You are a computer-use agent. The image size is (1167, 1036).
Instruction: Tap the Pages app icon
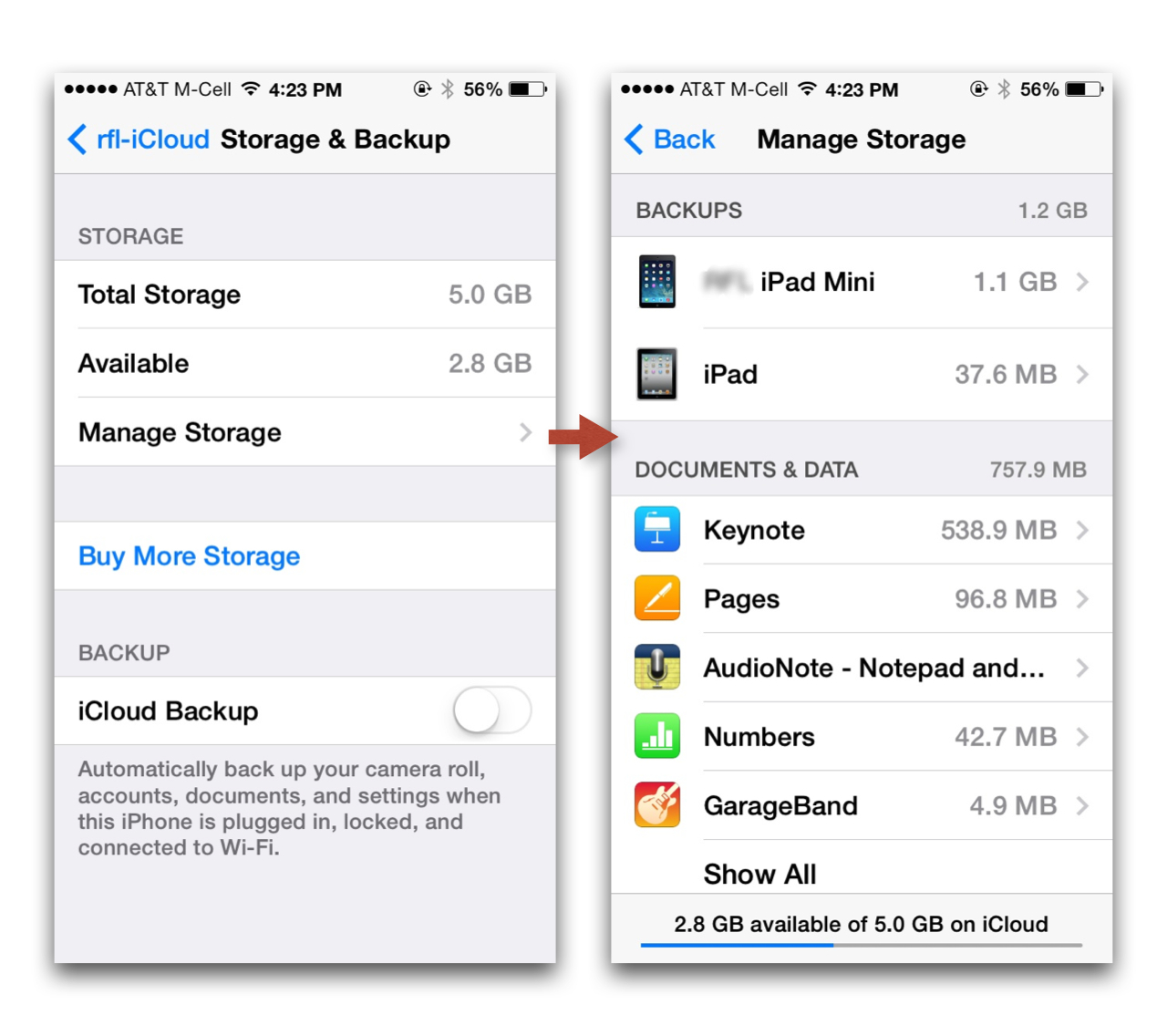(x=656, y=598)
